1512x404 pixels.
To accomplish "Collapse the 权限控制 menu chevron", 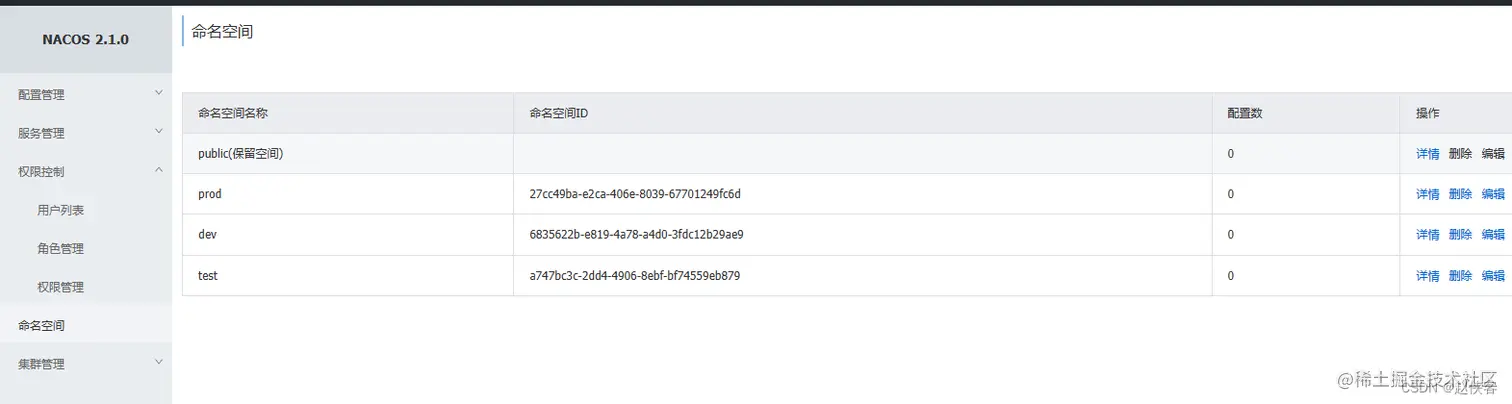I will (158, 170).
